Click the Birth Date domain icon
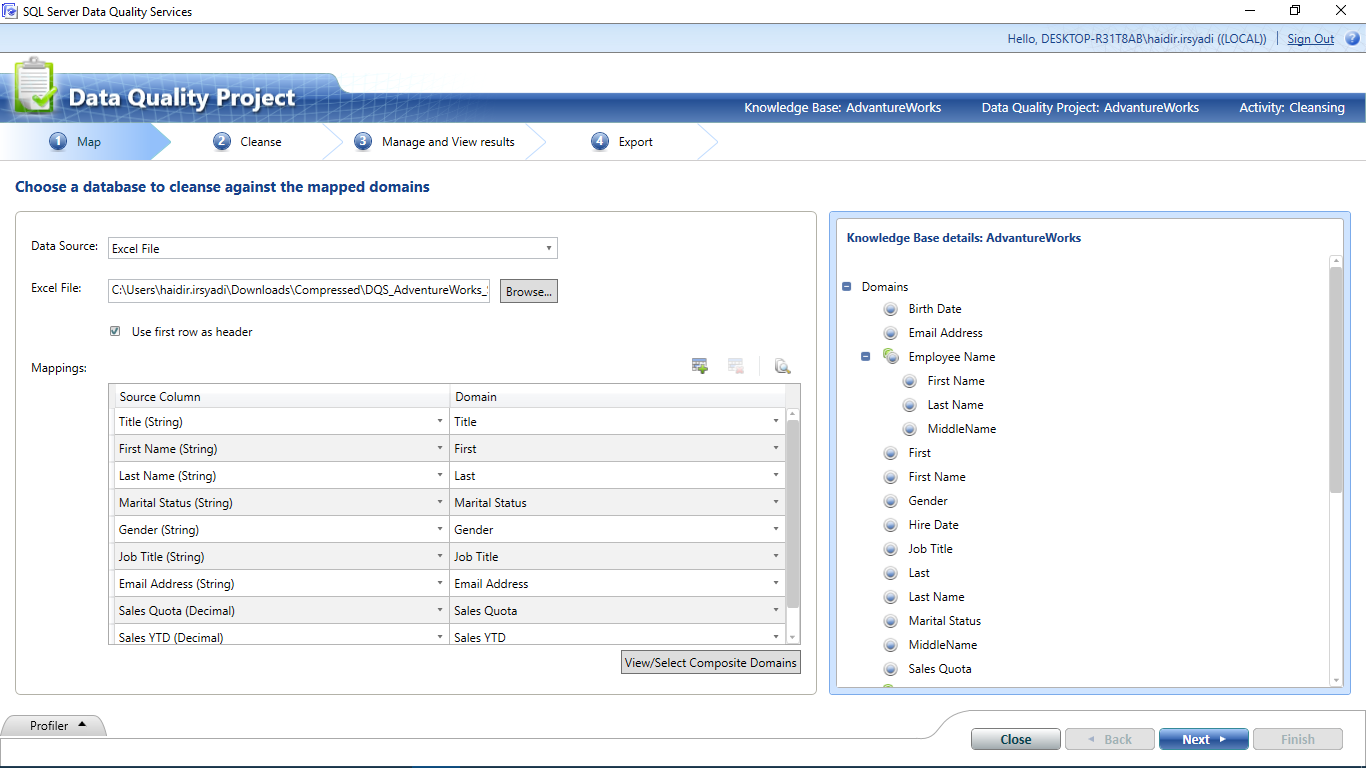1372x768 pixels. 890,308
